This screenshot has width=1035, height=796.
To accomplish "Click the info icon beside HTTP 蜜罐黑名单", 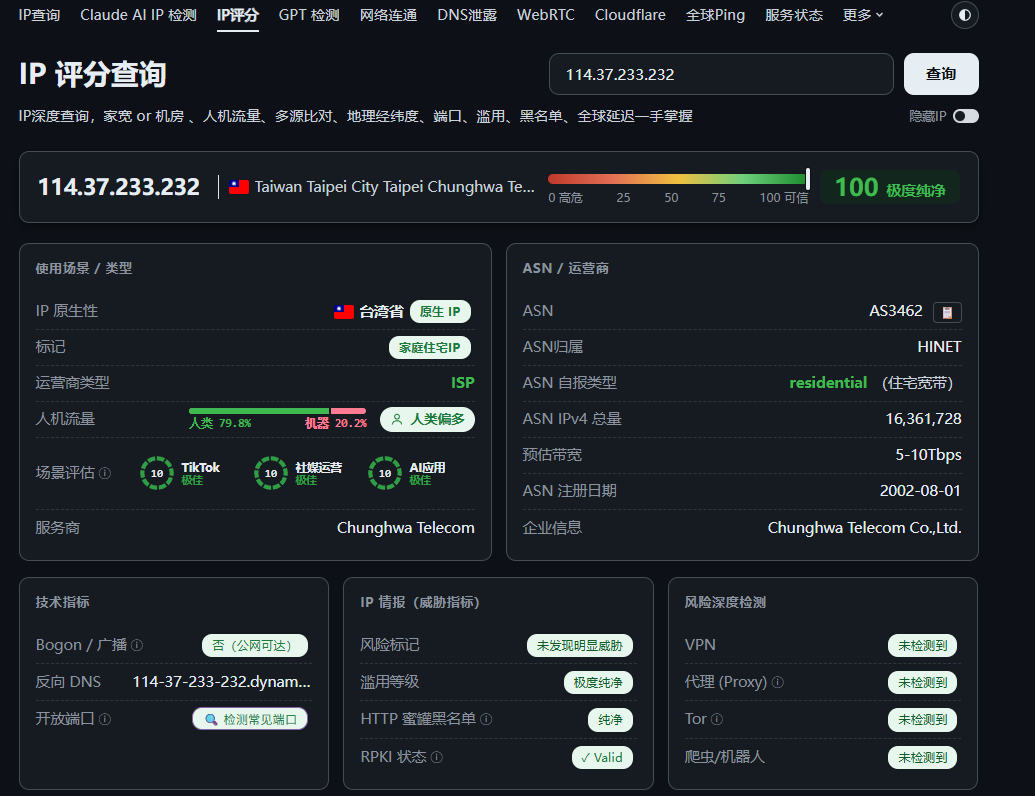I will tap(486, 719).
